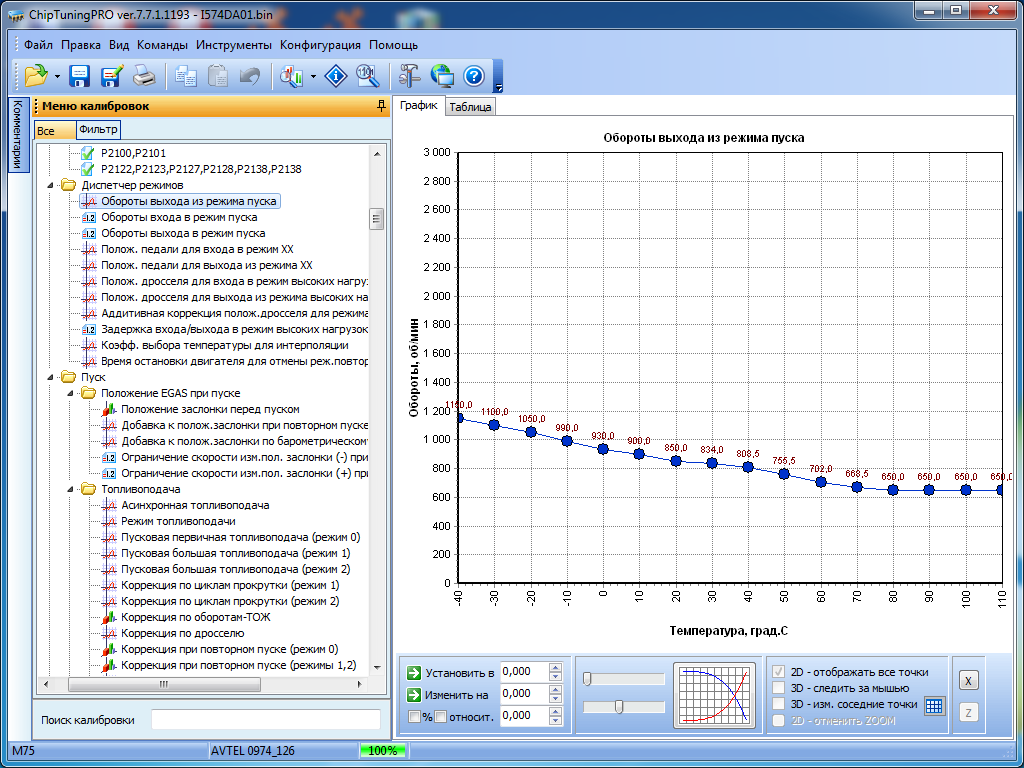The image size is (1024, 768).
Task: Click the blue question mark help icon
Action: (474, 76)
